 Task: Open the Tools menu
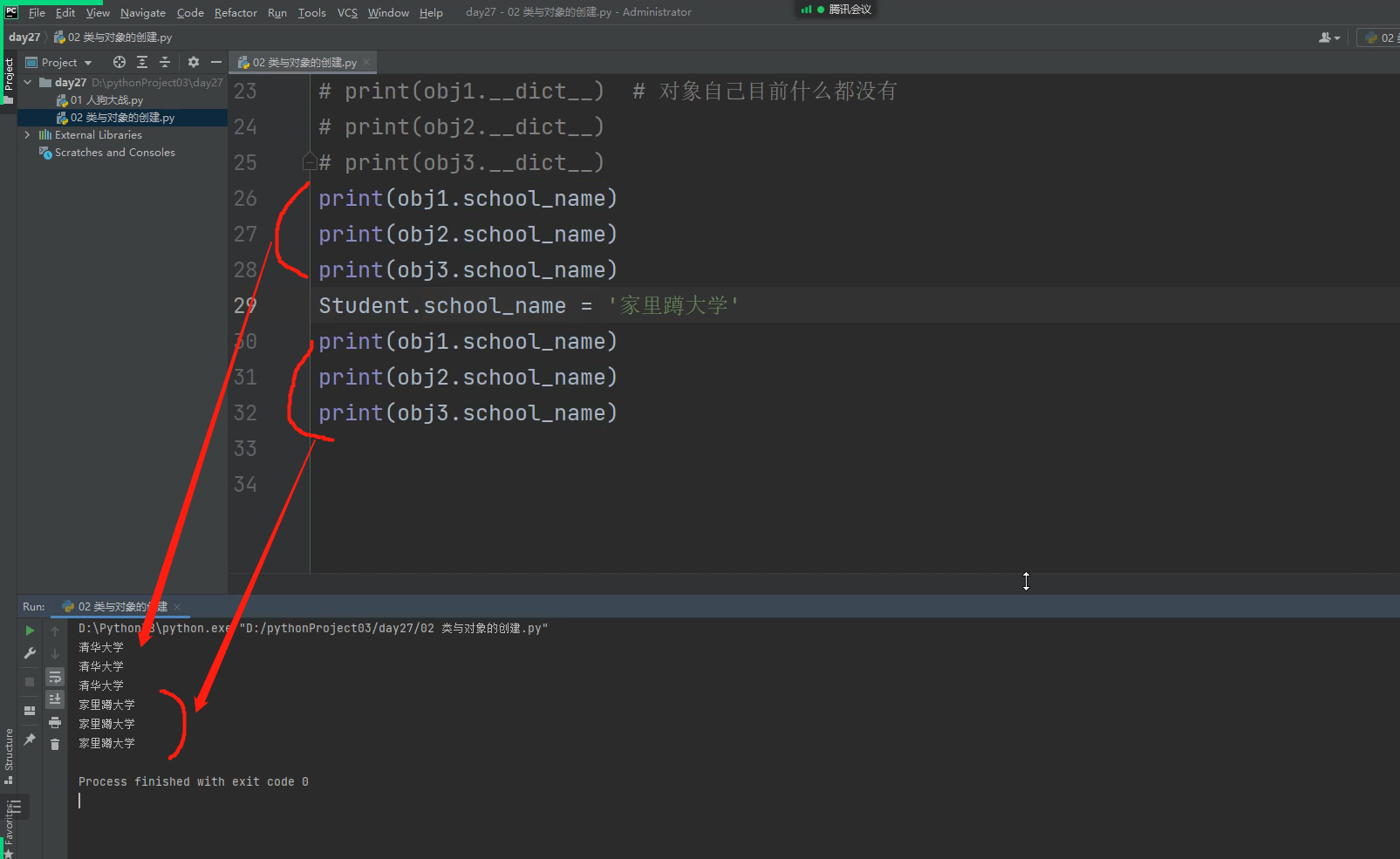click(x=311, y=12)
